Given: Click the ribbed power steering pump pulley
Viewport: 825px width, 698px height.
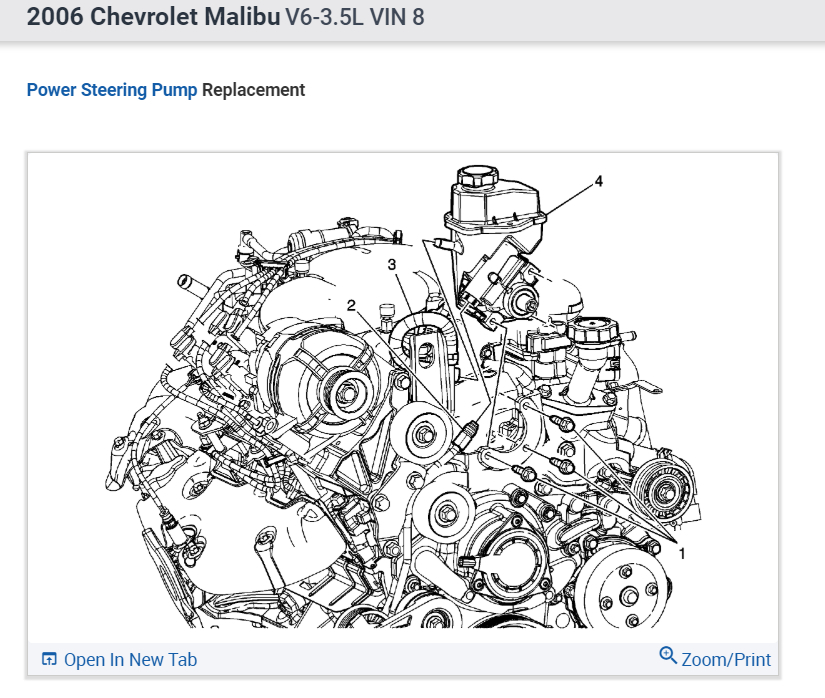Looking at the screenshot, I should point(662,490).
